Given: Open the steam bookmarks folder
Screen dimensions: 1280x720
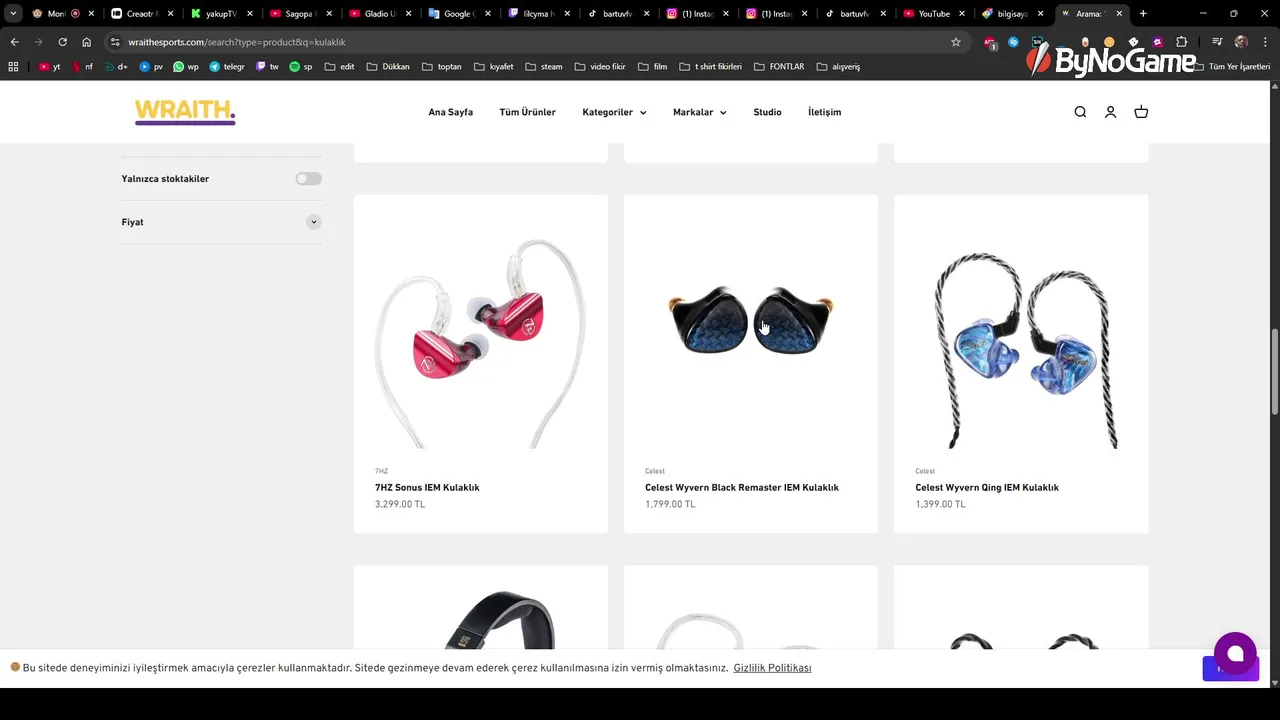Looking at the screenshot, I should [x=544, y=67].
